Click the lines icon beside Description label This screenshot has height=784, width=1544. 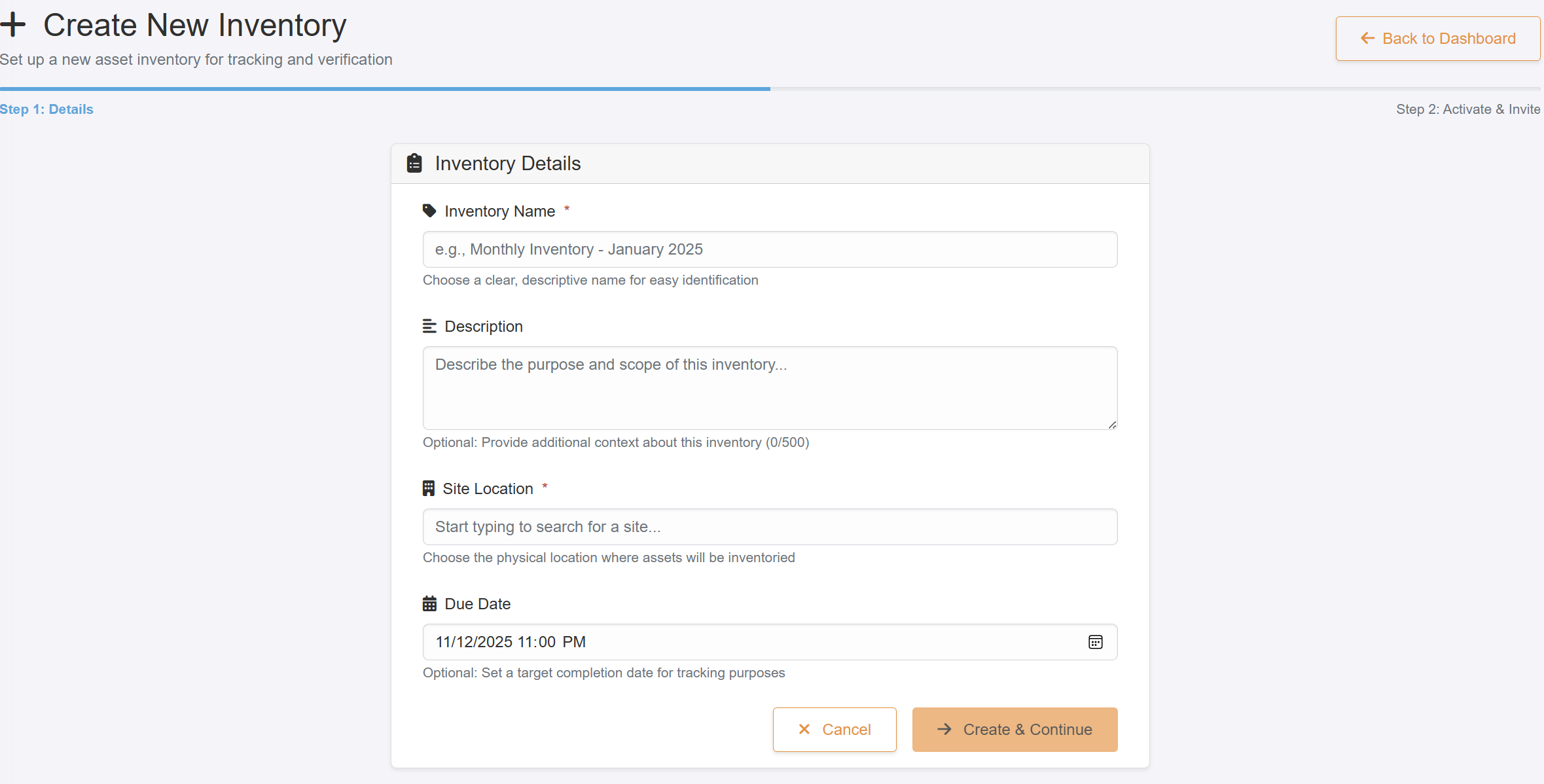click(429, 326)
